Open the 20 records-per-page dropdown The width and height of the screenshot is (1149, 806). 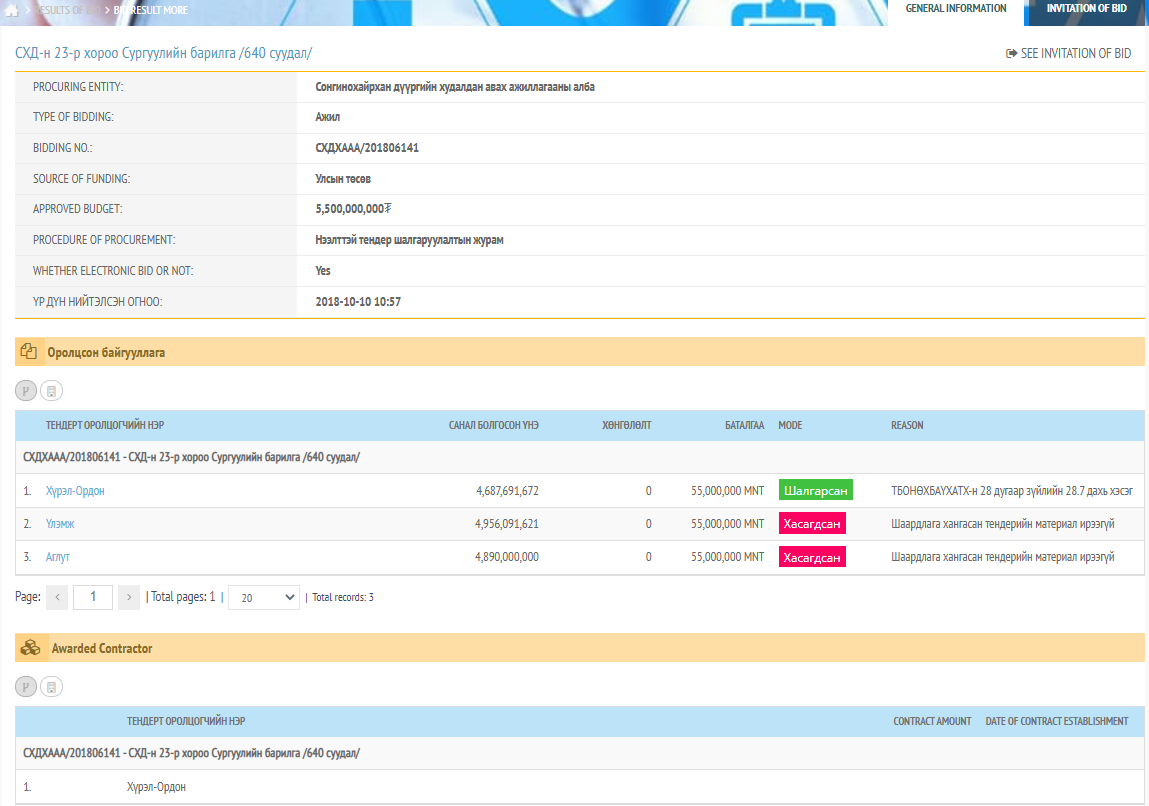pyautogui.click(x=263, y=597)
